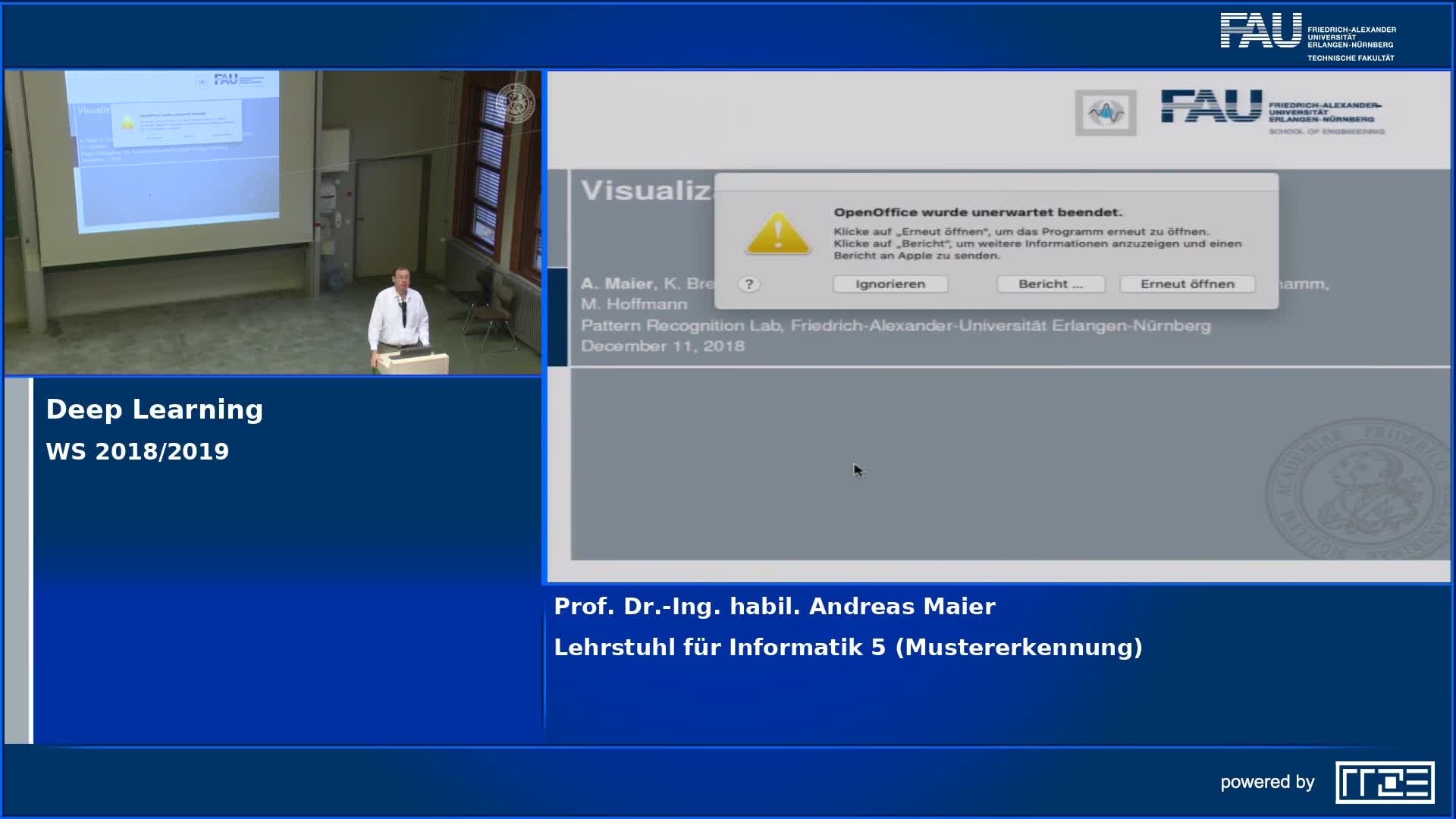The height and width of the screenshot is (819, 1456).
Task: Select the lecture hall camera thumbnail
Action: (x=273, y=220)
